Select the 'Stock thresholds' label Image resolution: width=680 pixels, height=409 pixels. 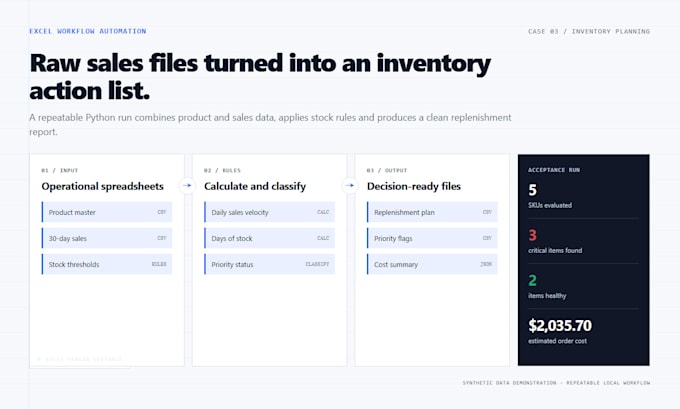pyautogui.click(x=74, y=265)
